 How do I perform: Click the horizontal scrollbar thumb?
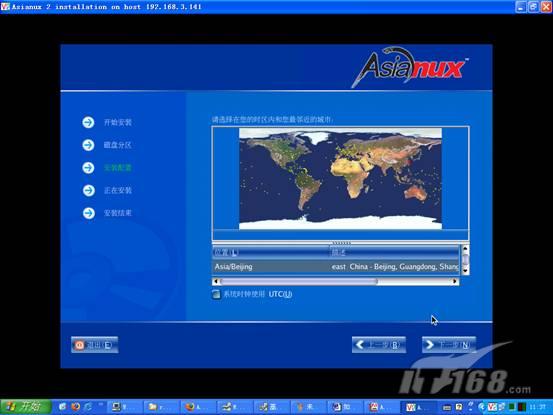pyautogui.click(x=299, y=281)
